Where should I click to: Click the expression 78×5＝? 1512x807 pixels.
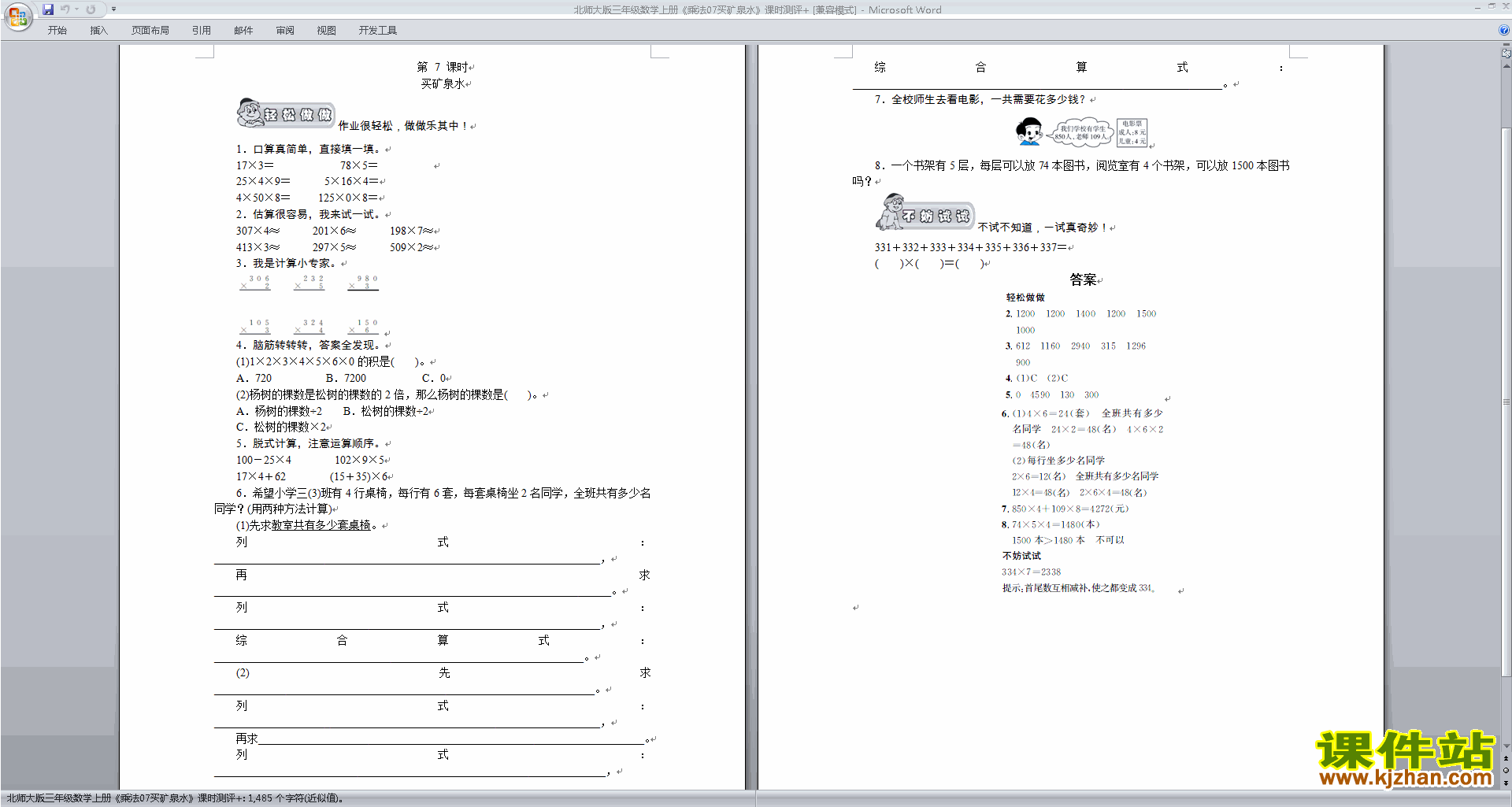pos(359,165)
